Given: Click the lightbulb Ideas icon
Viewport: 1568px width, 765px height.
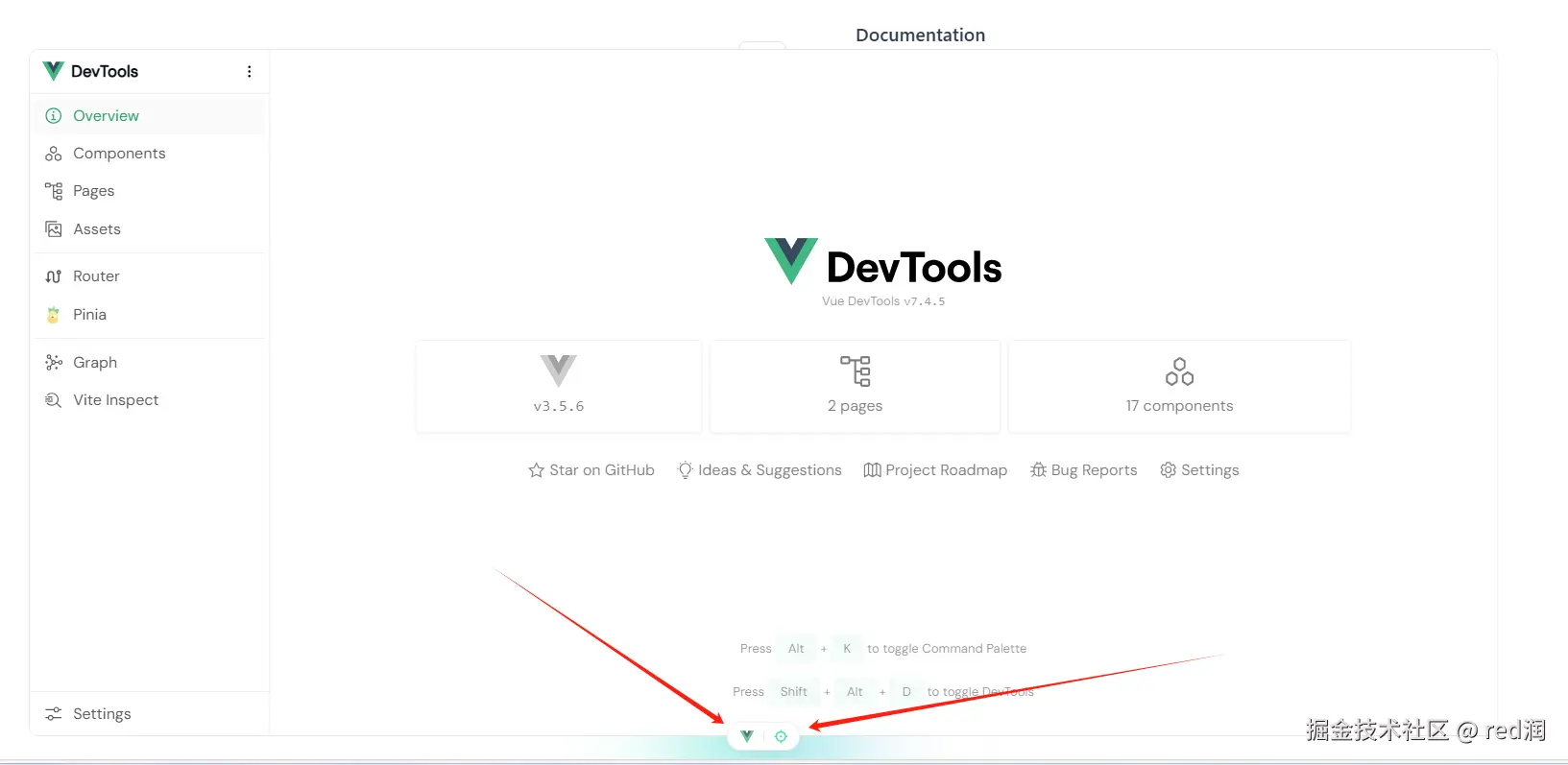Looking at the screenshot, I should point(686,470).
